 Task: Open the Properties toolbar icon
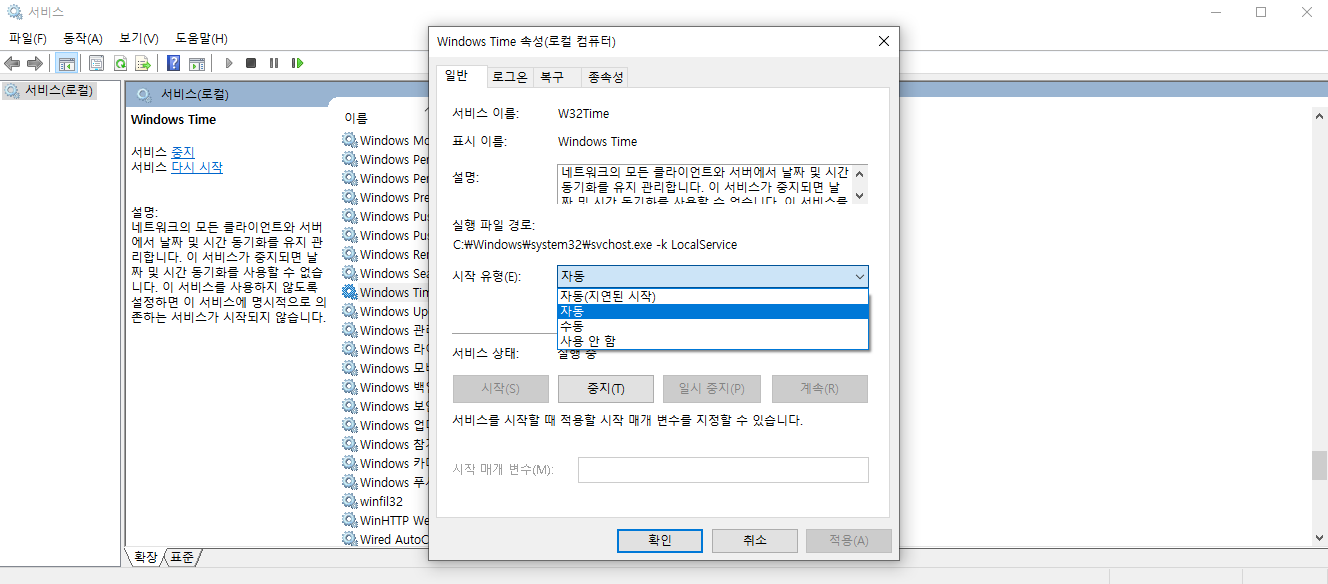[97, 63]
